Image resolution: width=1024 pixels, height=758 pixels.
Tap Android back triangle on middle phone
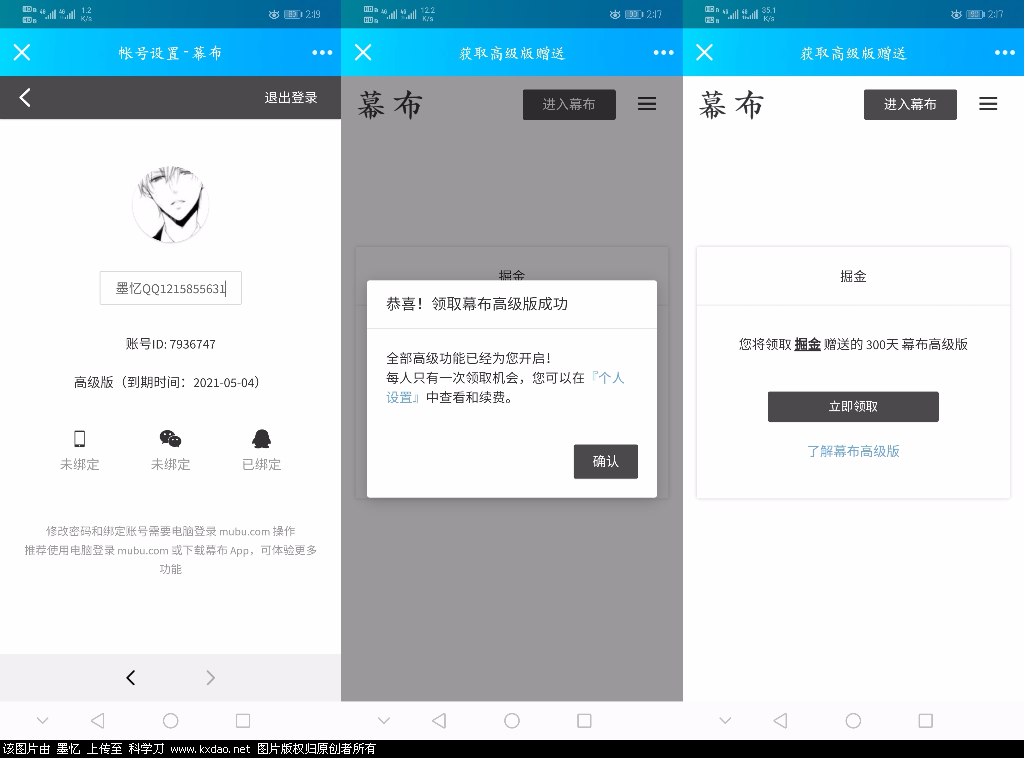pyautogui.click(x=439, y=721)
